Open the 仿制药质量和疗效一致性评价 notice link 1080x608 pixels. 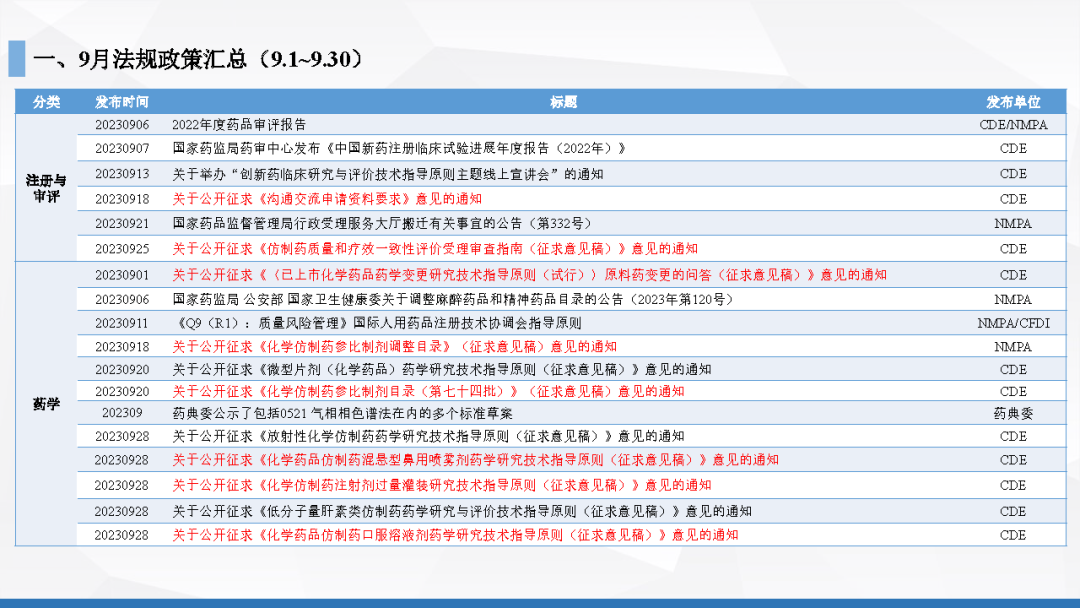pyautogui.click(x=435, y=248)
